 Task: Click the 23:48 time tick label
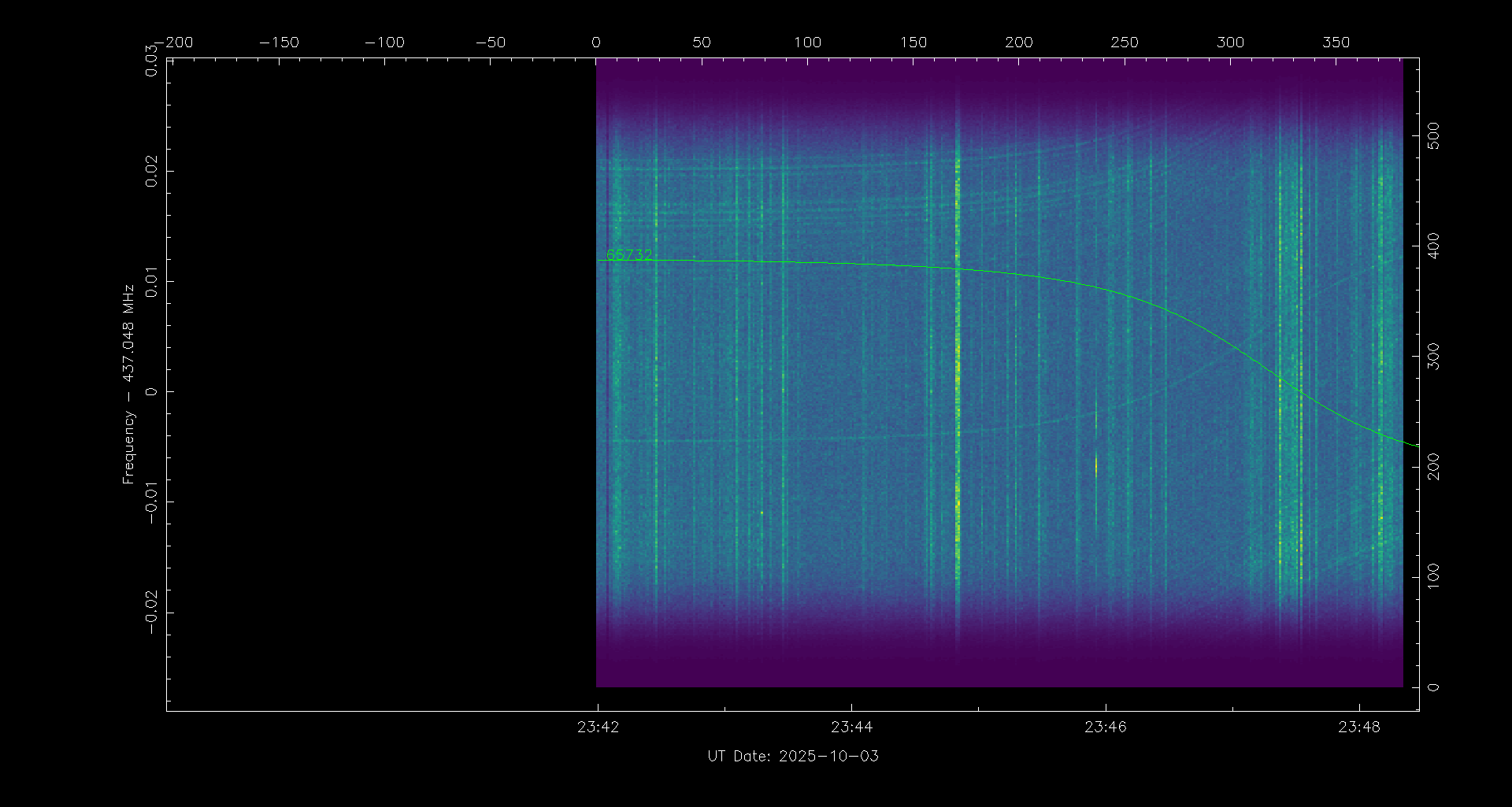pos(1358,727)
